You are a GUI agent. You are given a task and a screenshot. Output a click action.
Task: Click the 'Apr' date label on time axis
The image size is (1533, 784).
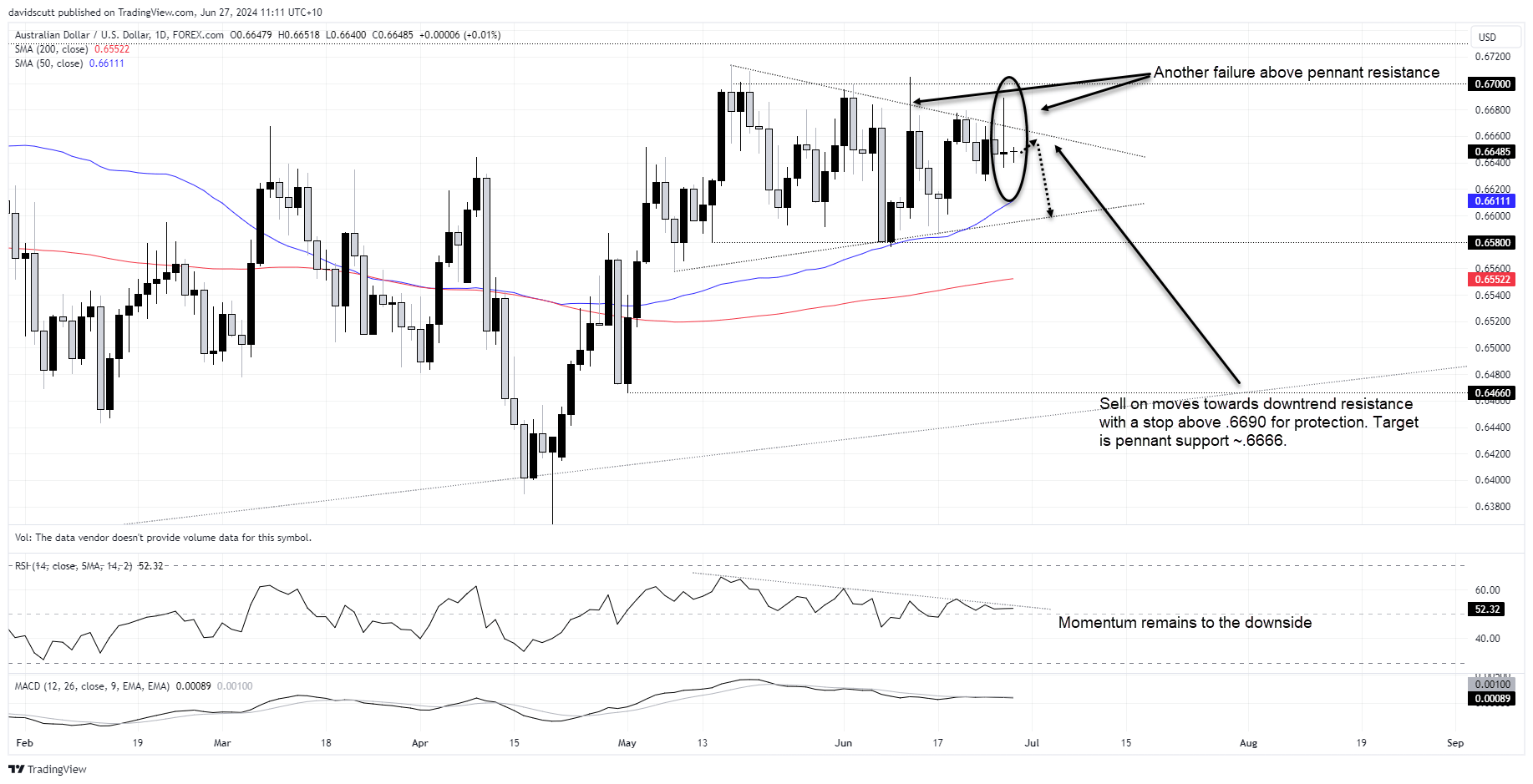coord(420,743)
